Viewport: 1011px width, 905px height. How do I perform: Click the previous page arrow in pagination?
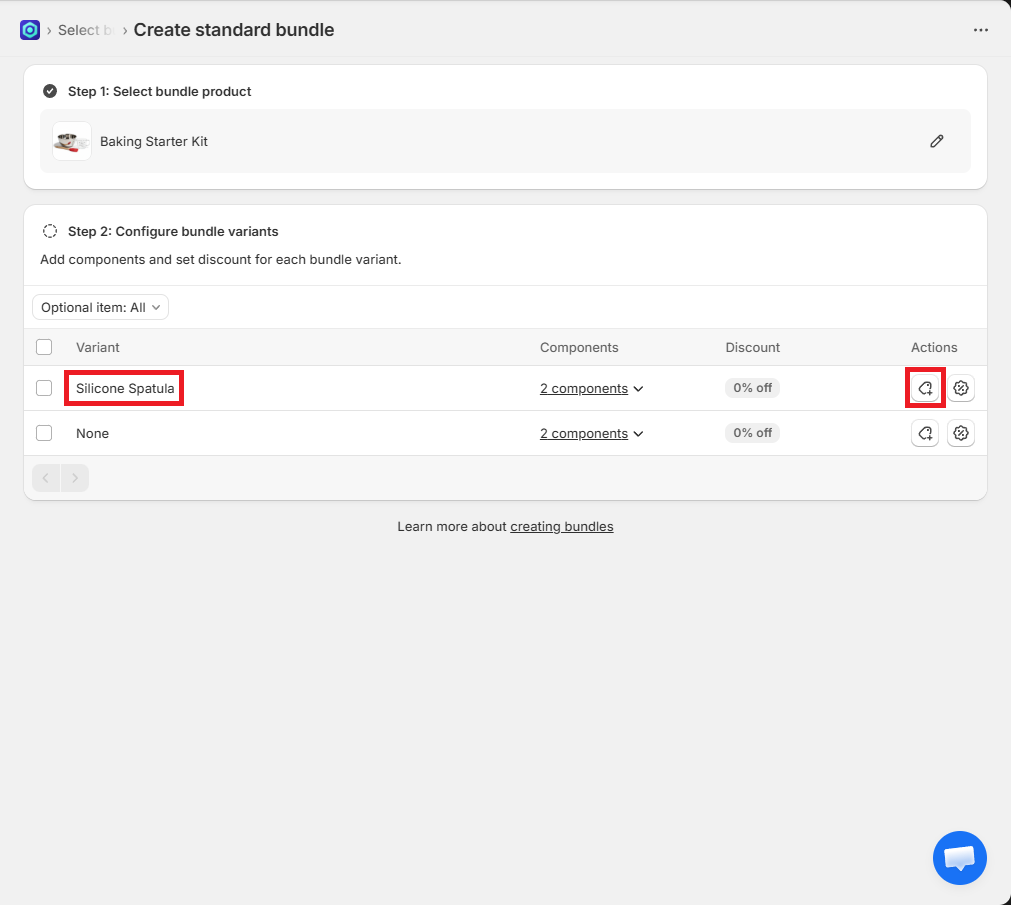(47, 478)
